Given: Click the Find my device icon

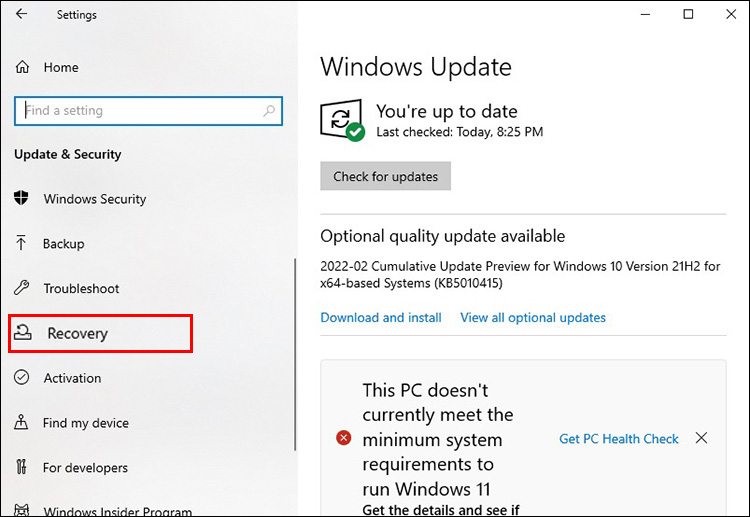Looking at the screenshot, I should point(21,422).
